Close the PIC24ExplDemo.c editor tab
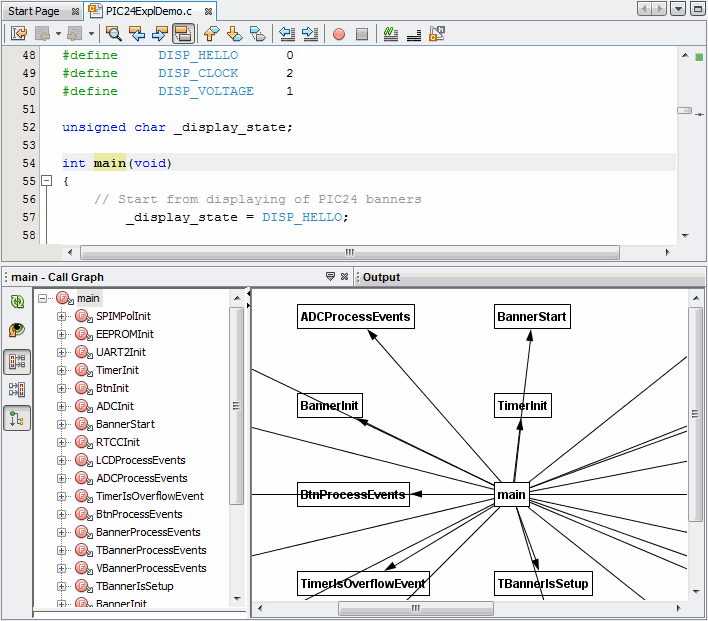This screenshot has height=621, width=708. (x=208, y=11)
